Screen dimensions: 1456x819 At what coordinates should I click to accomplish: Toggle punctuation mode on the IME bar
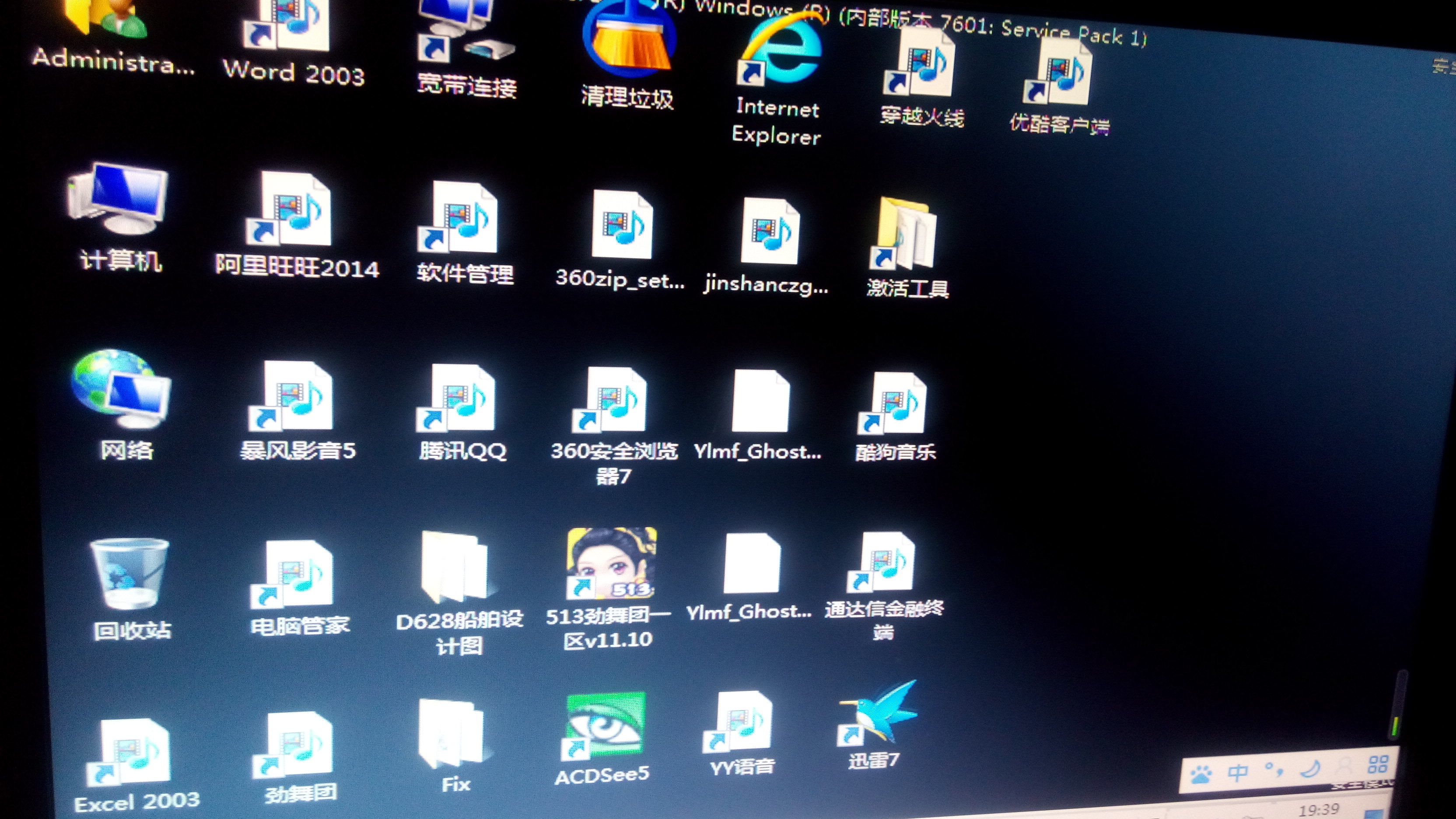pyautogui.click(x=1274, y=770)
